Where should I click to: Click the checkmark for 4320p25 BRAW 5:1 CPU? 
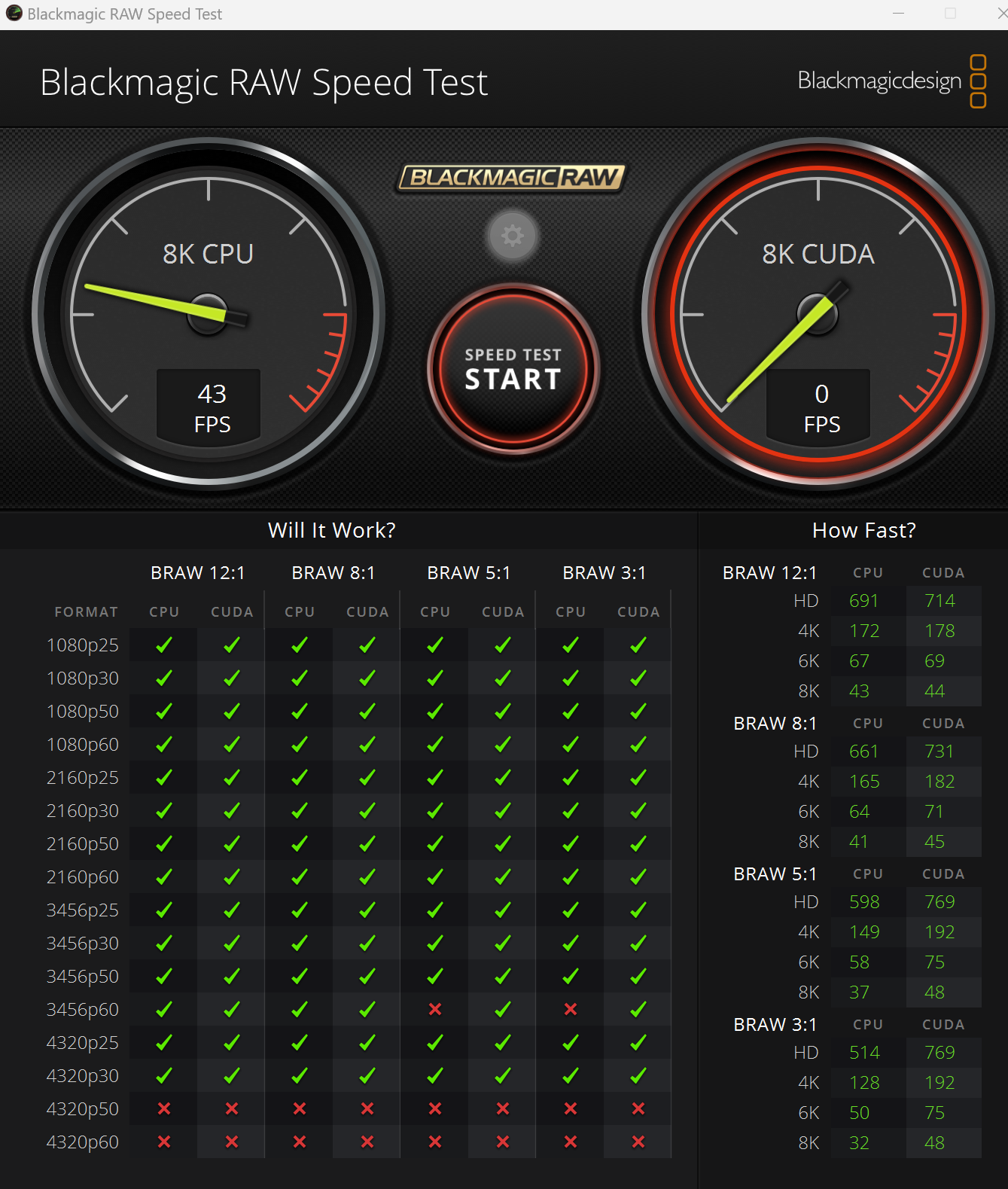tap(435, 1042)
